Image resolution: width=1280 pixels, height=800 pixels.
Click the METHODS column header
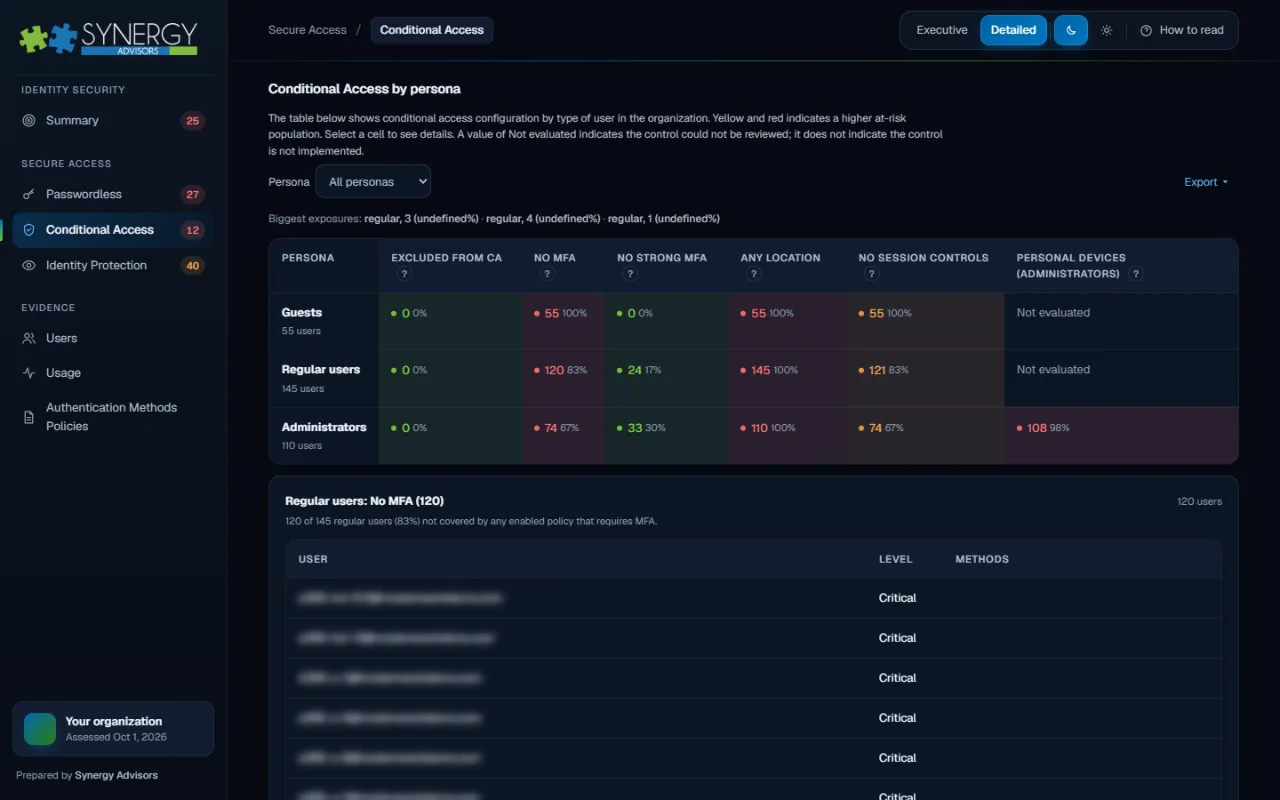coord(982,559)
